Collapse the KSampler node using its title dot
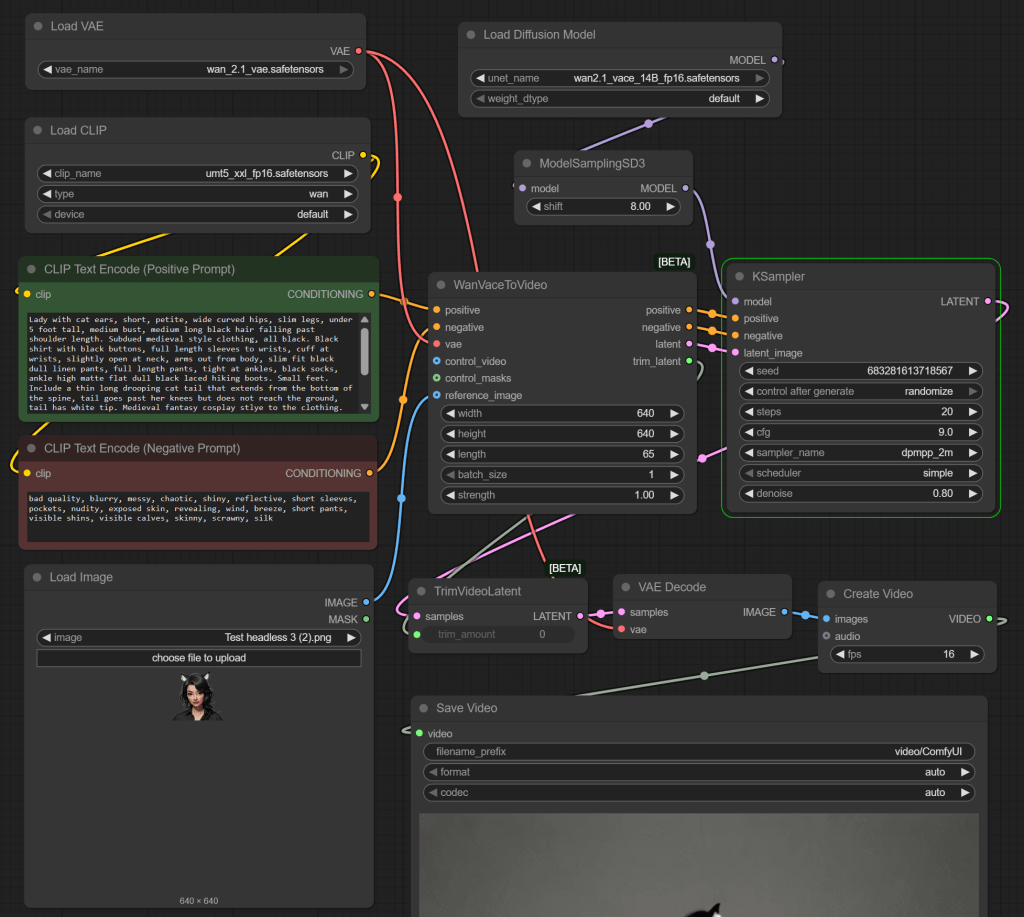1024x917 pixels. click(x=739, y=276)
